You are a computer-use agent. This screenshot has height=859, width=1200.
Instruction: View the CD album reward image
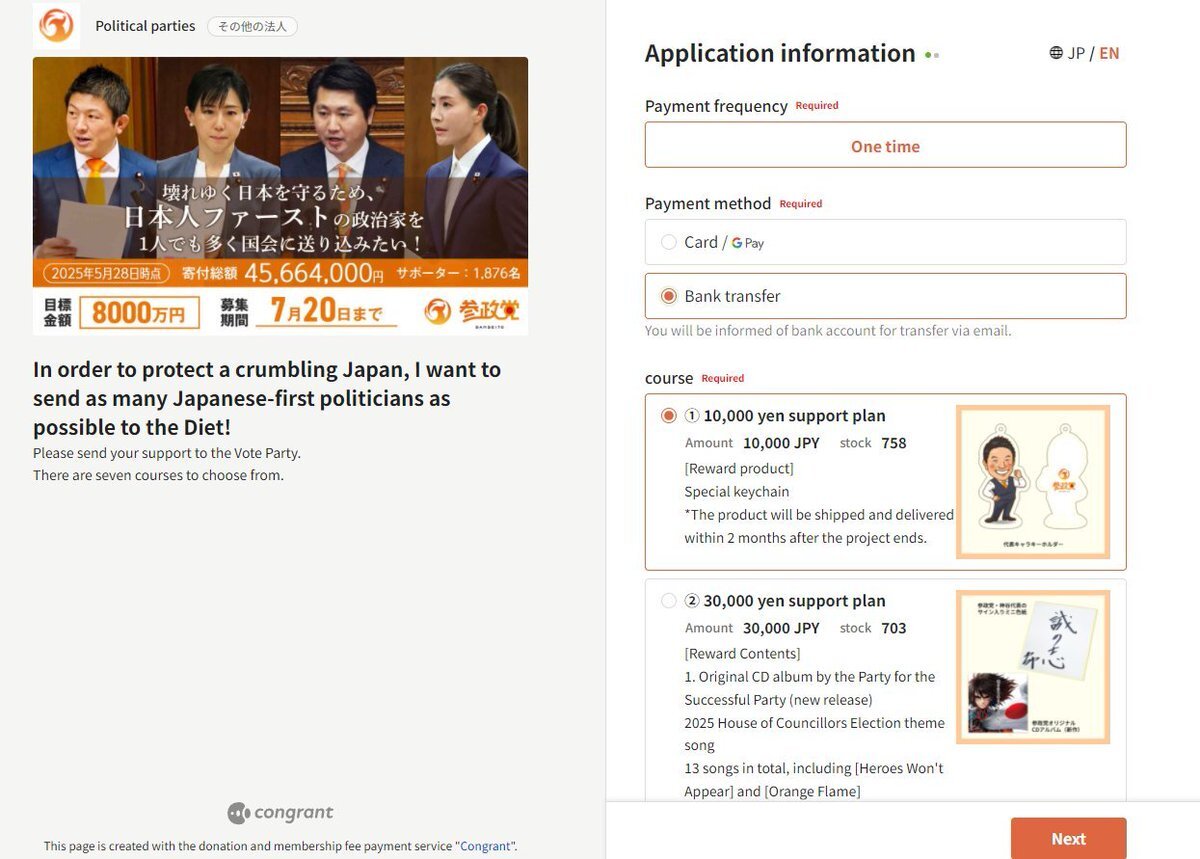tap(1033, 667)
